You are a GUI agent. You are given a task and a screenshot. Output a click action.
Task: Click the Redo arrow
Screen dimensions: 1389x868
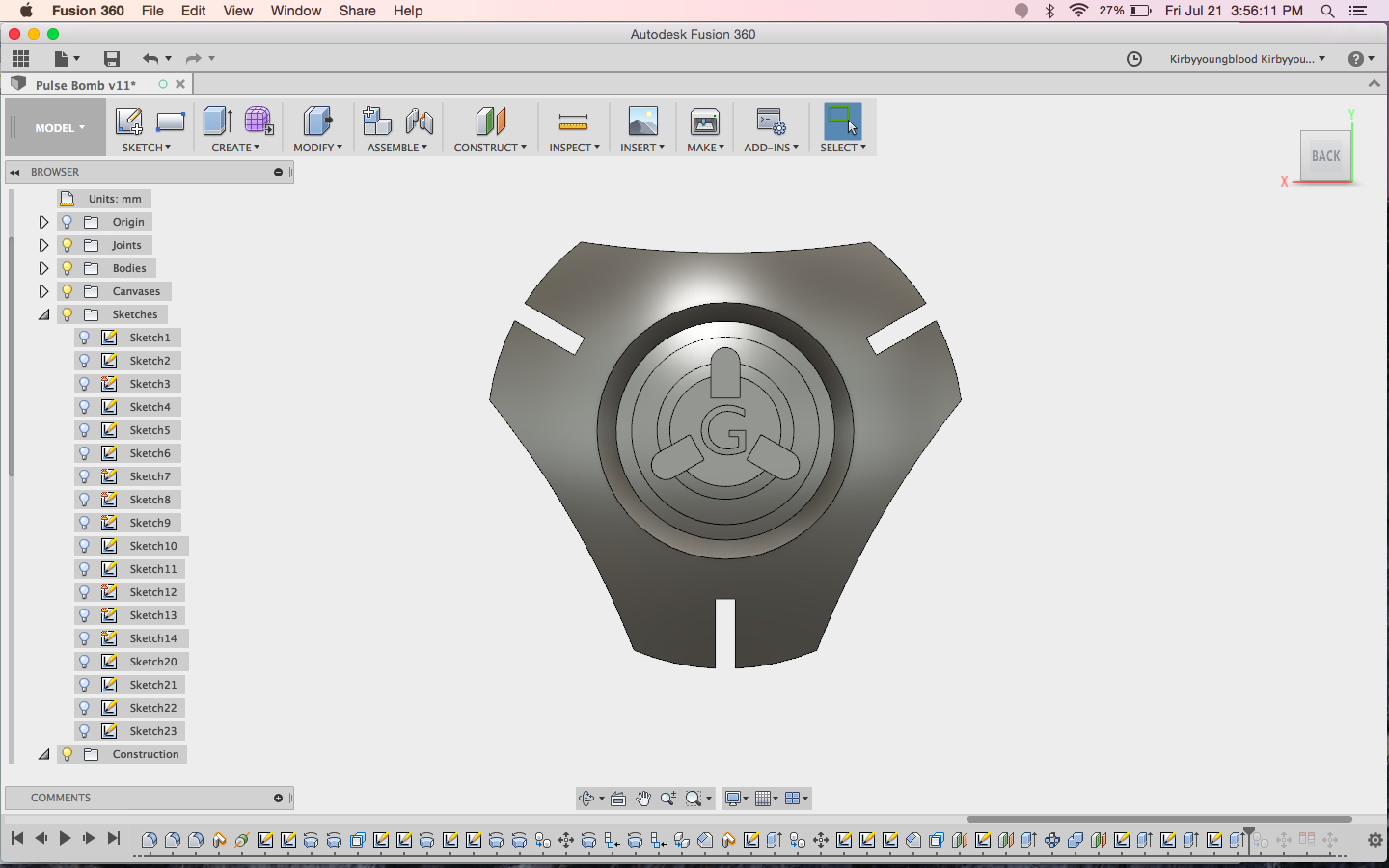[193, 58]
